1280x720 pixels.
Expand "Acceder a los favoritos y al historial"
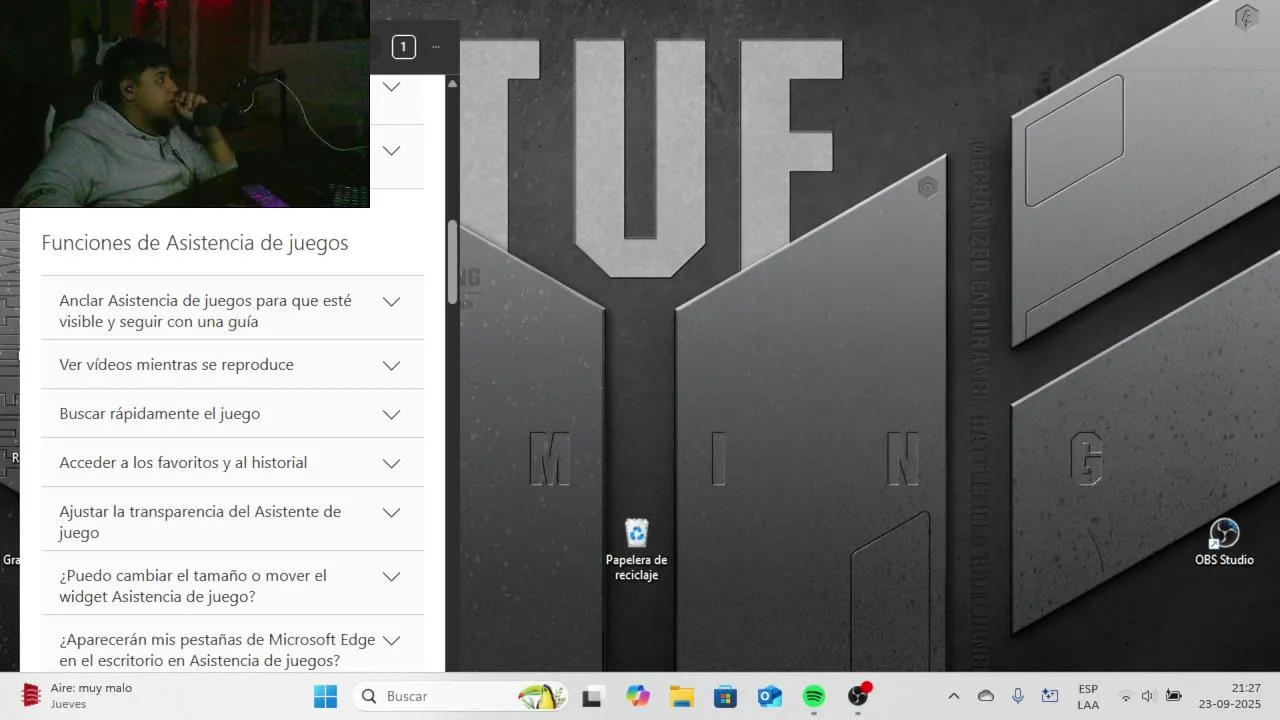click(x=232, y=463)
